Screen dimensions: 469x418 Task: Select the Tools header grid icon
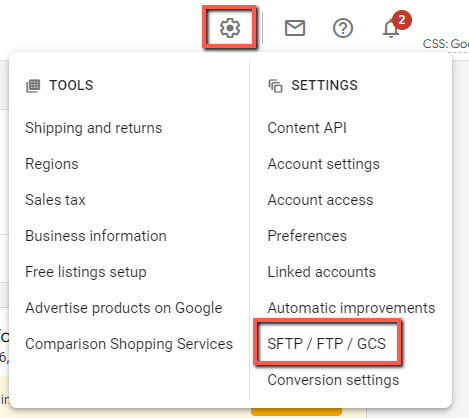pyautogui.click(x=33, y=86)
